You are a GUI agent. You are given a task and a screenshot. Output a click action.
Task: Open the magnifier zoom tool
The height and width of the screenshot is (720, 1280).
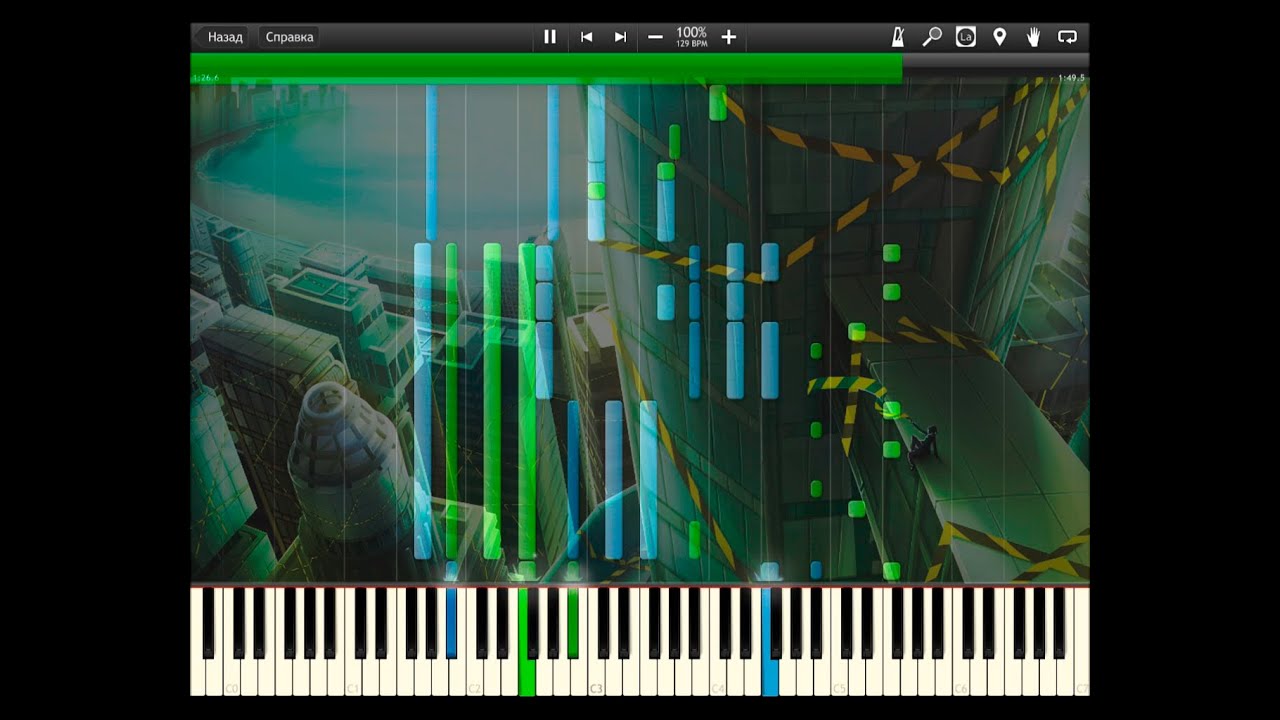pyautogui.click(x=932, y=37)
